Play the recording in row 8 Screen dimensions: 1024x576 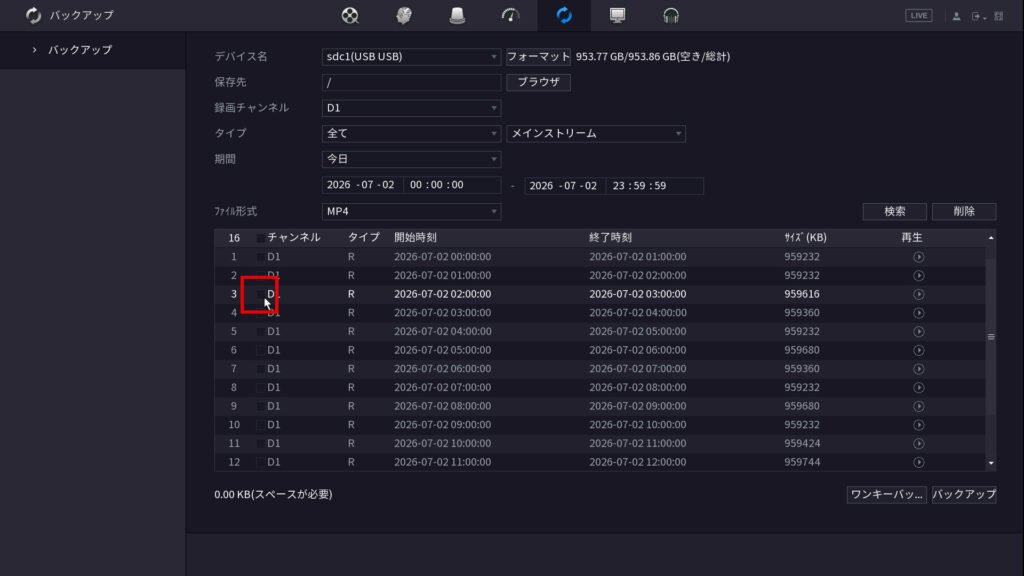[918, 387]
